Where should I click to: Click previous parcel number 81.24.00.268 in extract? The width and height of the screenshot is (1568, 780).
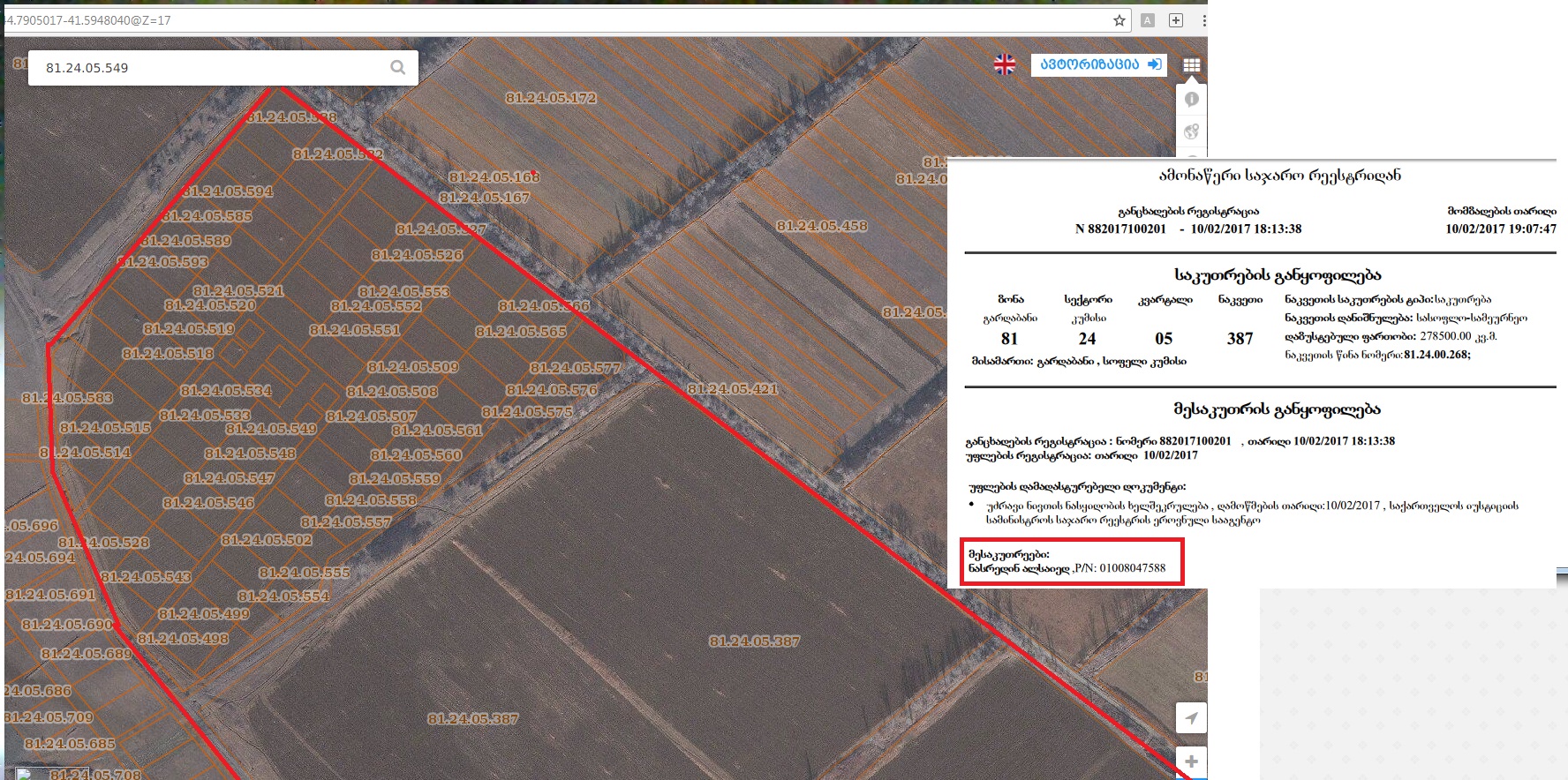[1436, 355]
